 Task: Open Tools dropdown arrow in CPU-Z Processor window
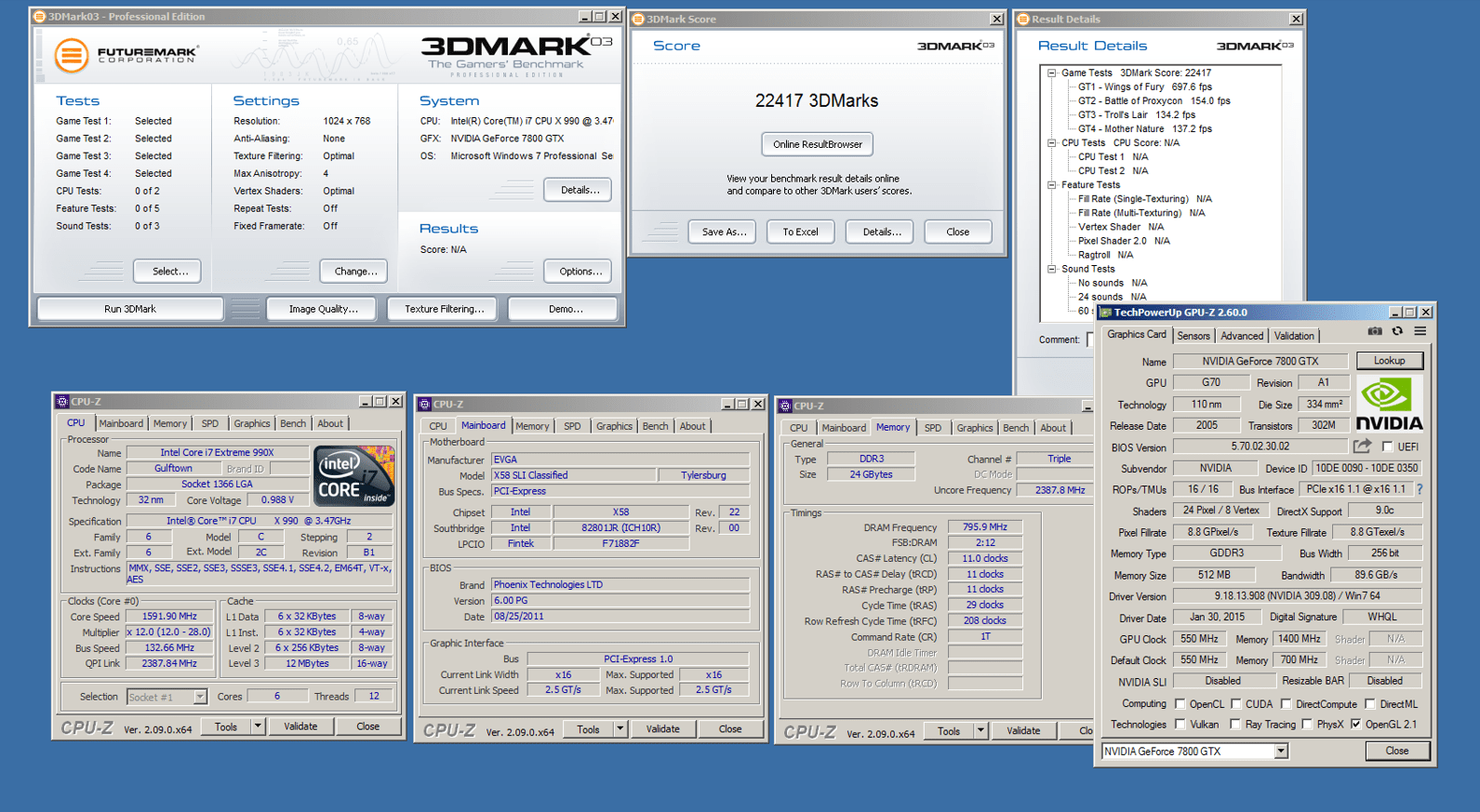point(258,726)
